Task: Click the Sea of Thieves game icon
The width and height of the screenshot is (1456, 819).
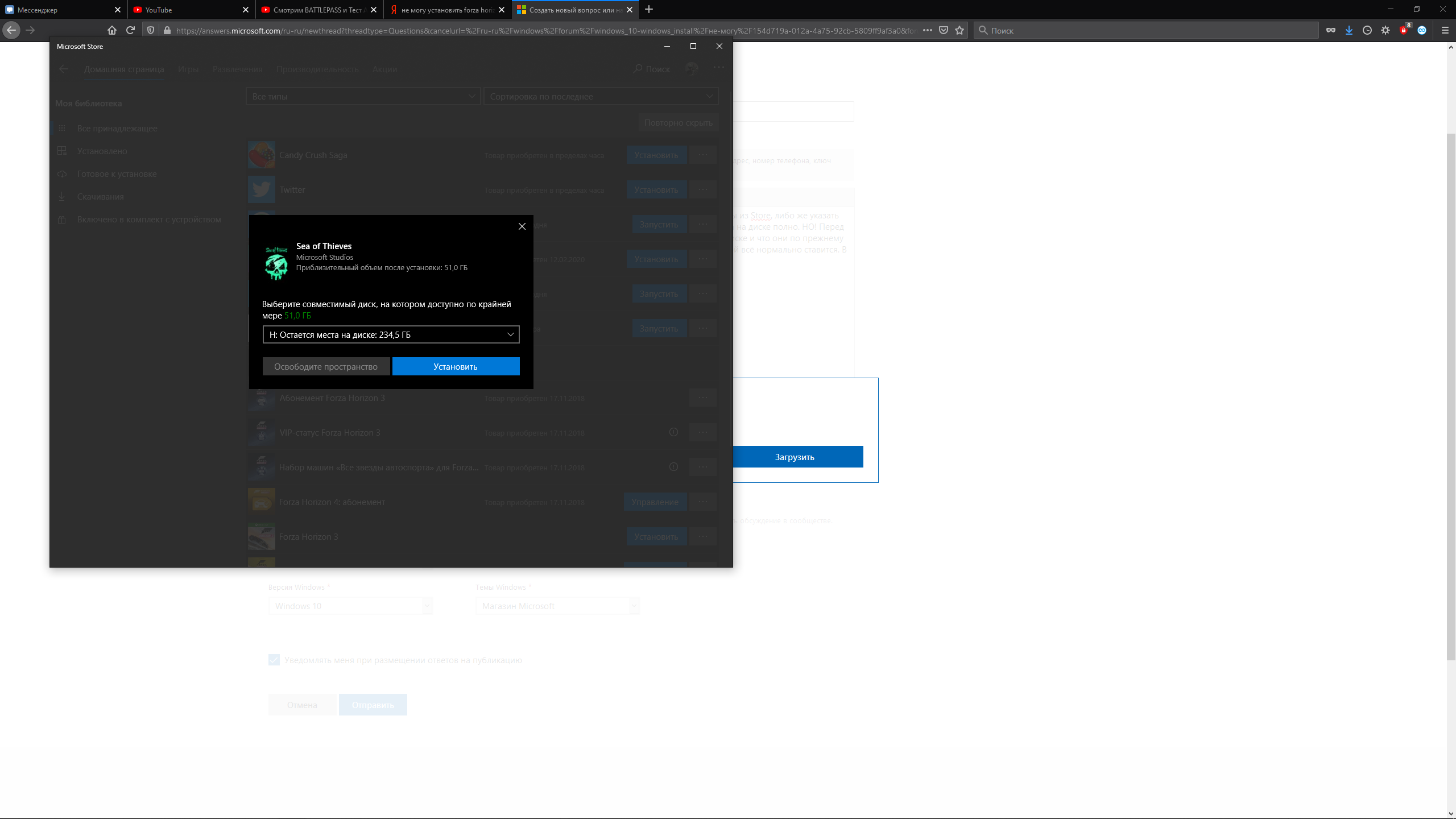Action: (x=275, y=263)
